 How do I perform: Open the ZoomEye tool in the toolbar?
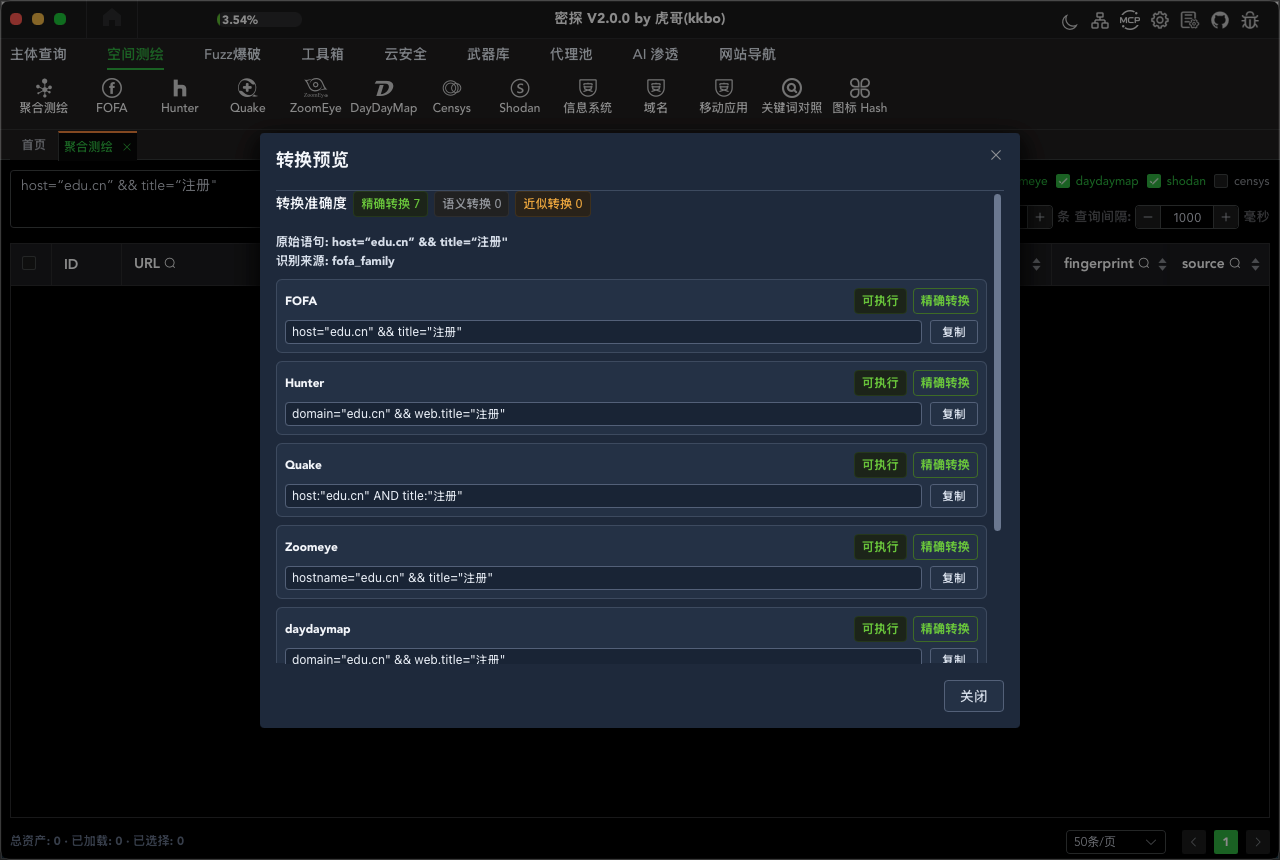316,96
